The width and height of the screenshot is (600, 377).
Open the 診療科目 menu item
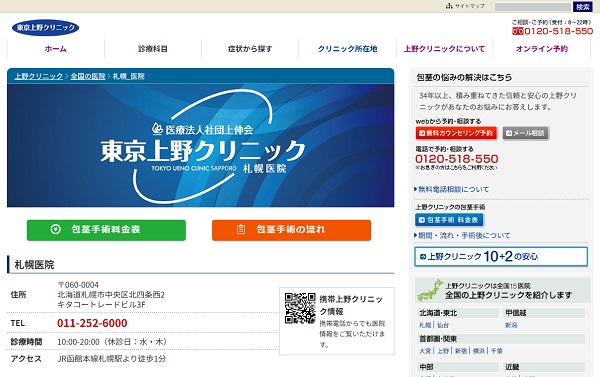(x=153, y=49)
